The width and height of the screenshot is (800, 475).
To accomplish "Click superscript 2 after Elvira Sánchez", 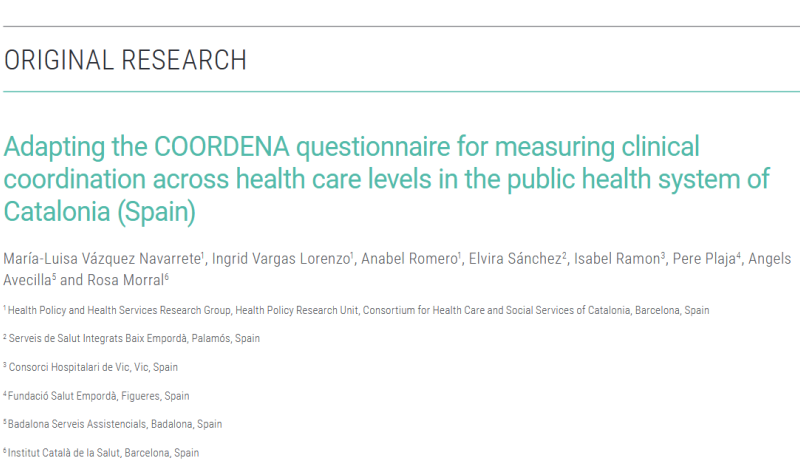I will pos(564,255).
